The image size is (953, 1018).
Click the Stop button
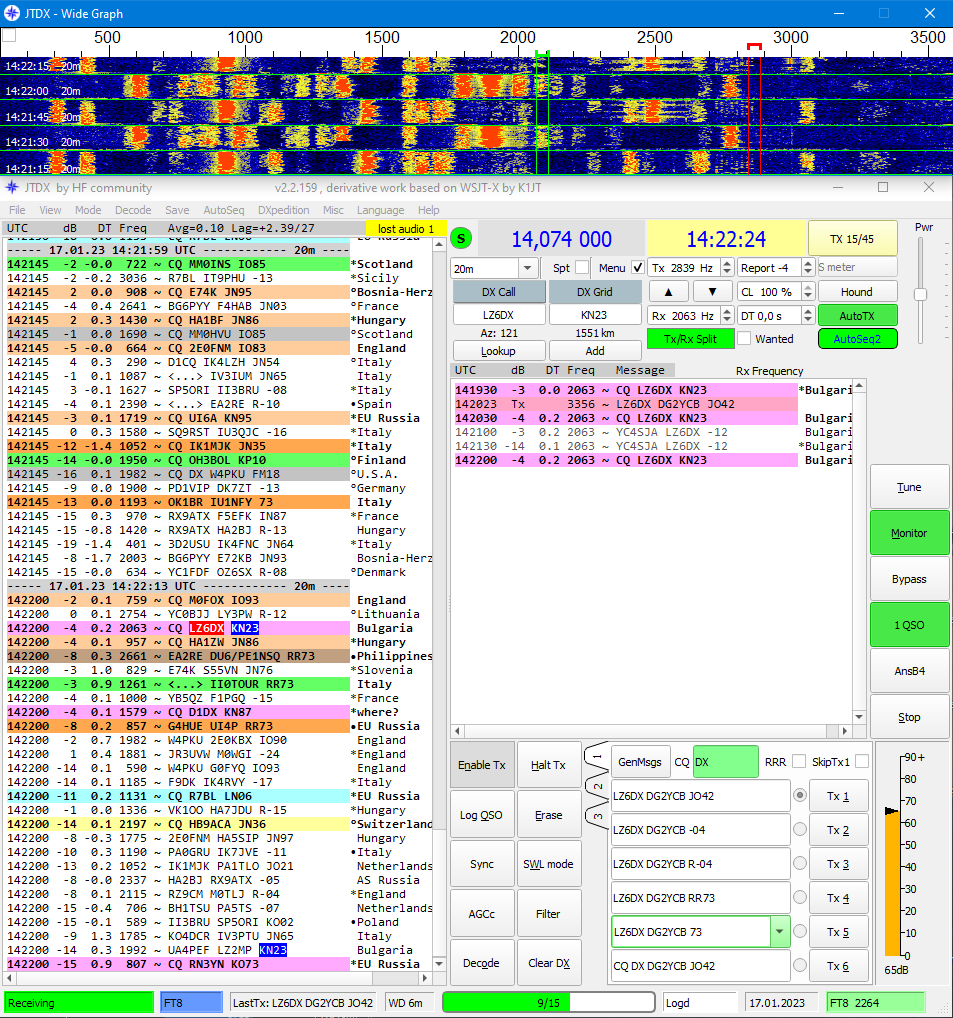click(x=909, y=717)
